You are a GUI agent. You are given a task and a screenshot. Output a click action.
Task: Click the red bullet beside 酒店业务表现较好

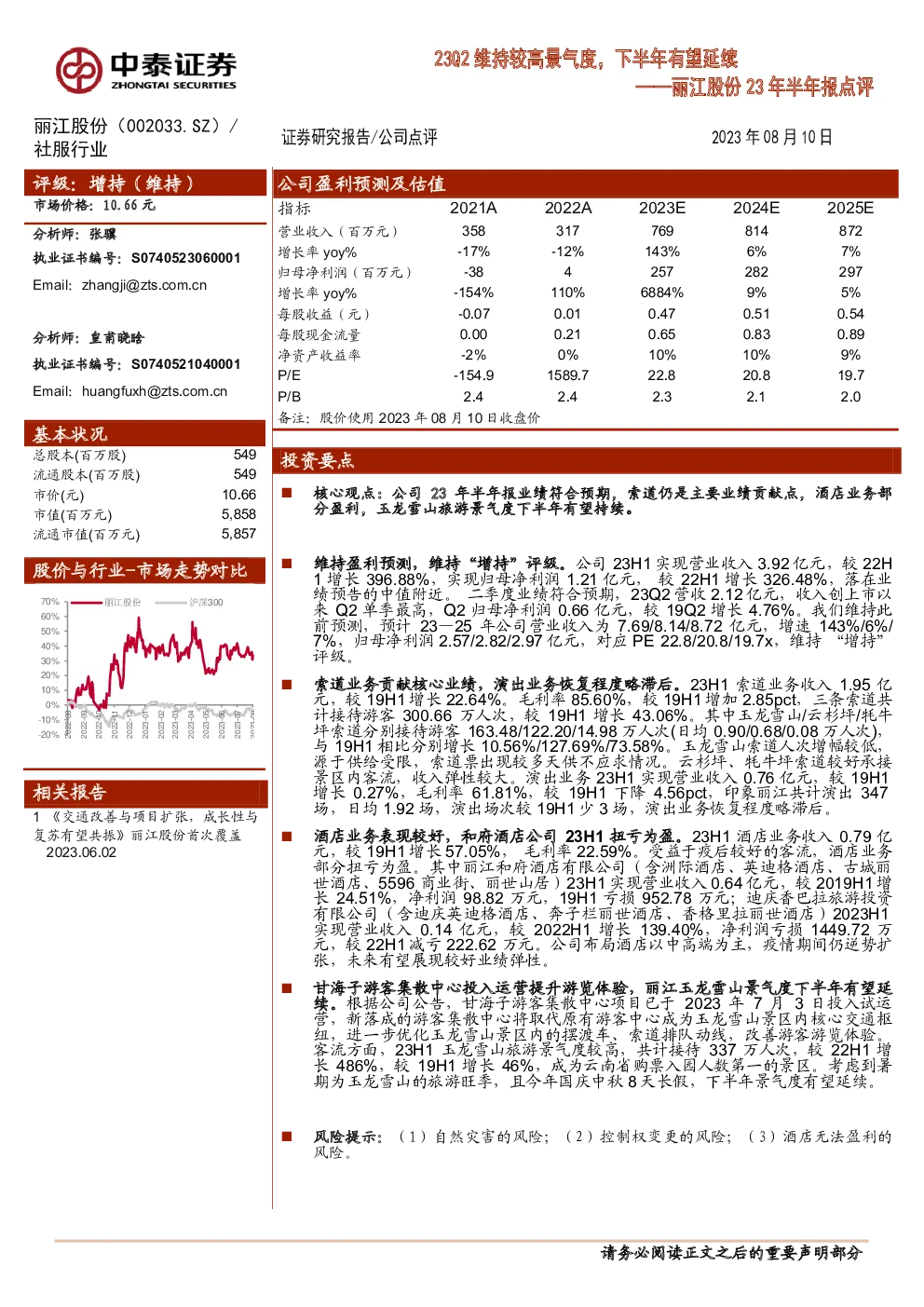[287, 837]
